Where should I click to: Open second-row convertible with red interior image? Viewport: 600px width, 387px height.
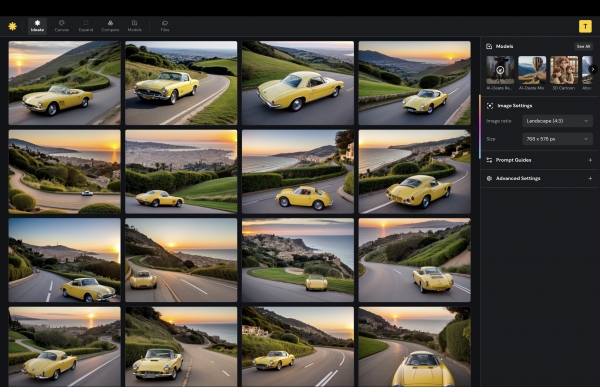298,171
